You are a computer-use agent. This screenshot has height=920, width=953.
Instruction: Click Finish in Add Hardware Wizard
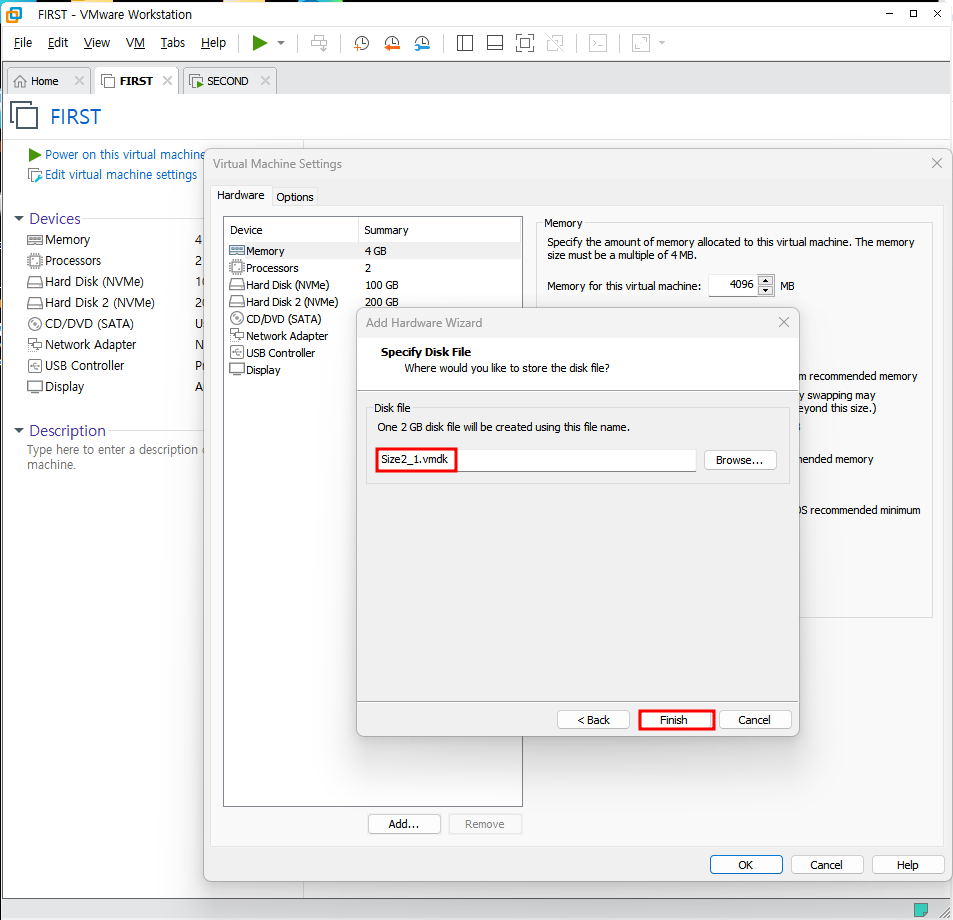pyautogui.click(x=676, y=720)
